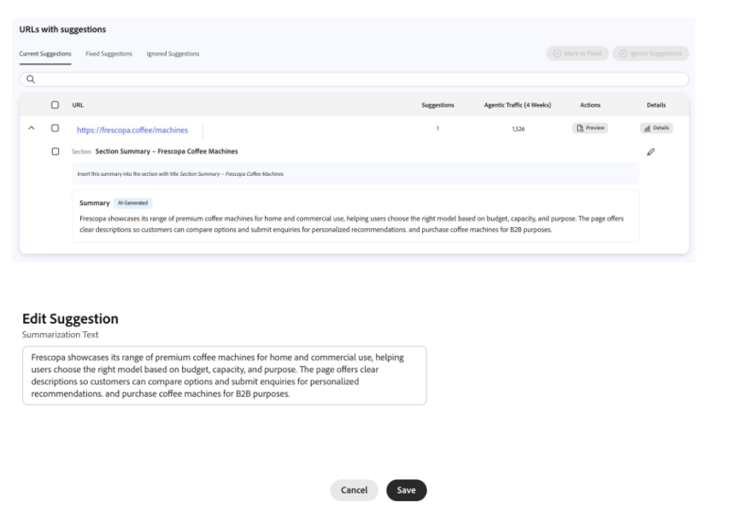Viewport: 750px width, 526px height.
Task: Click the search magnifier icon
Action: (31, 79)
